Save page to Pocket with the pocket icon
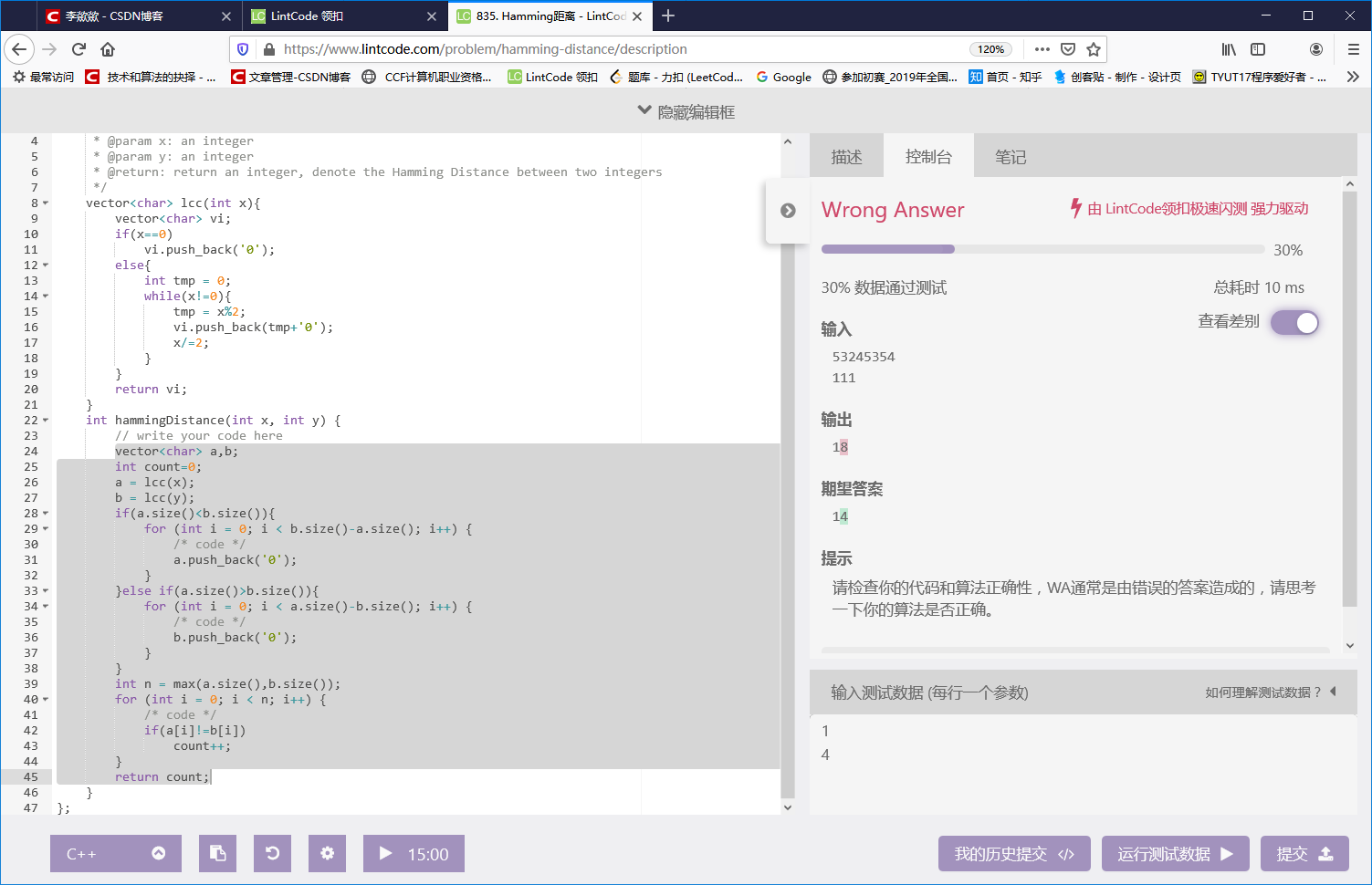 click(x=1067, y=49)
